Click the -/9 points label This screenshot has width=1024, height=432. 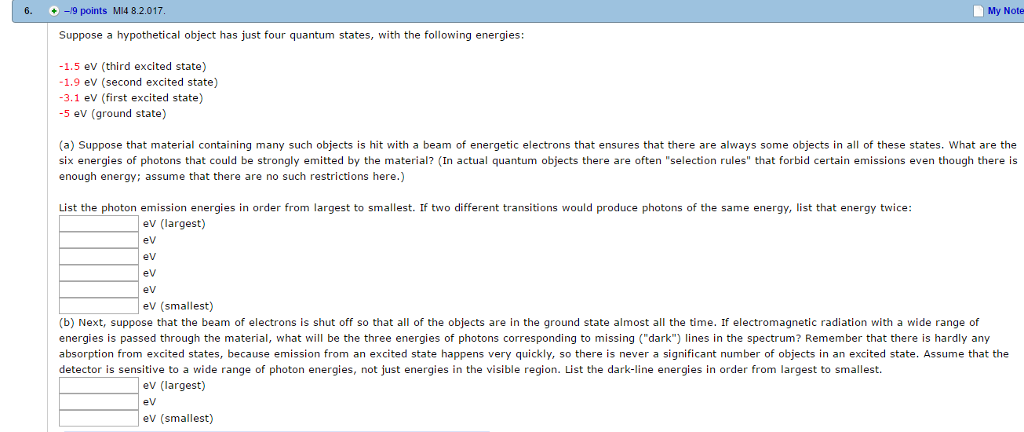click(85, 11)
